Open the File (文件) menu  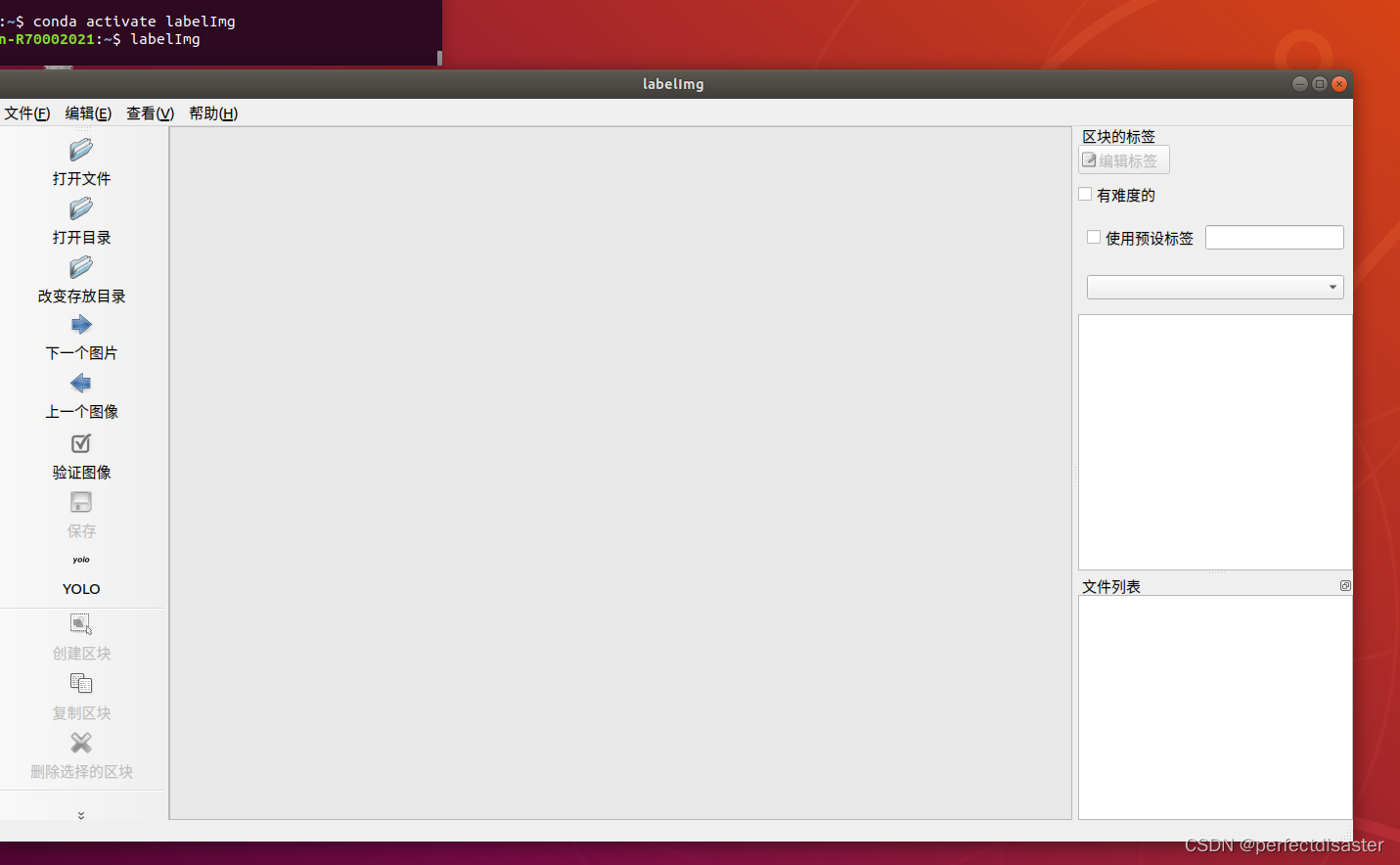point(26,114)
